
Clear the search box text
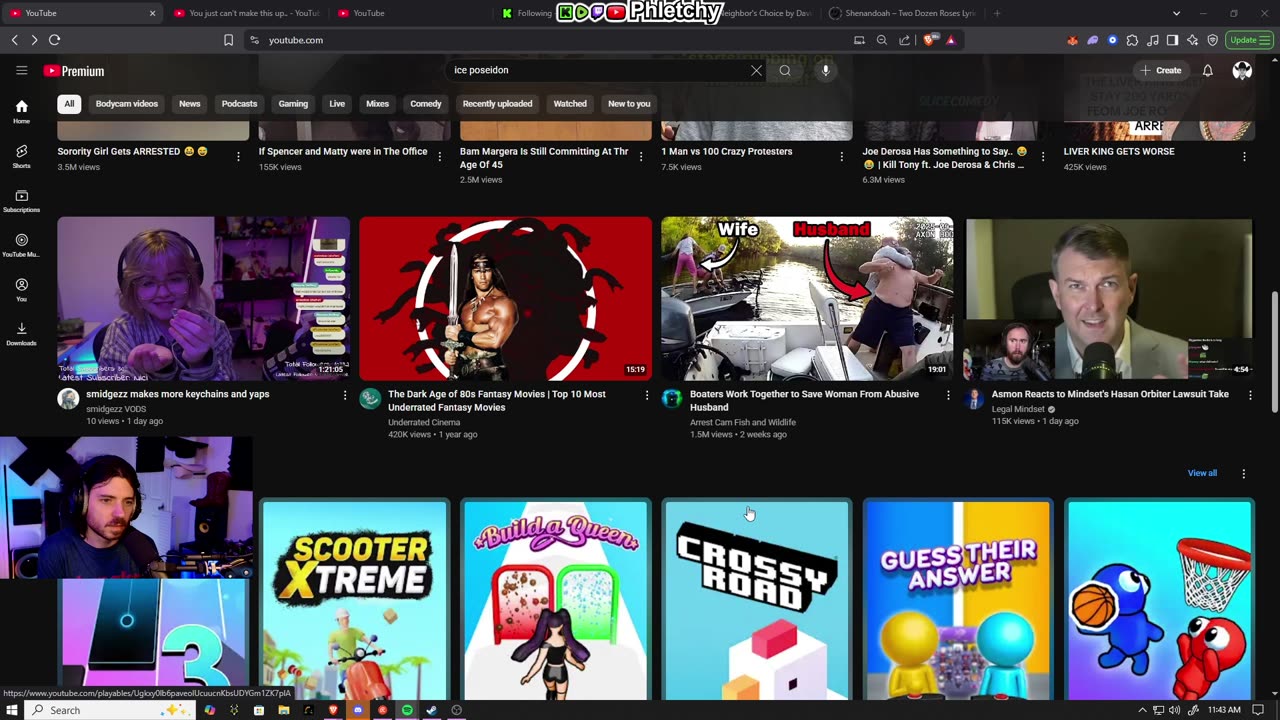(756, 70)
